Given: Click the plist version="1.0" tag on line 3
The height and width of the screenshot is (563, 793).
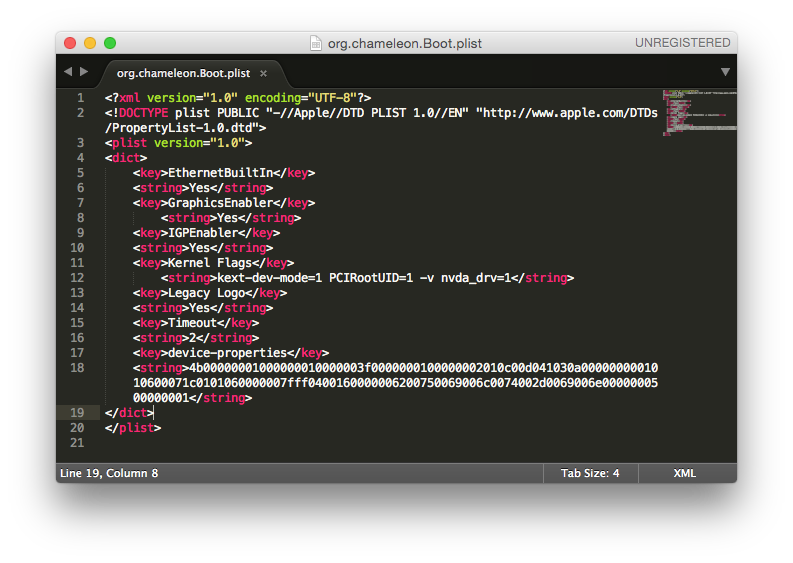Looking at the screenshot, I should (x=178, y=143).
